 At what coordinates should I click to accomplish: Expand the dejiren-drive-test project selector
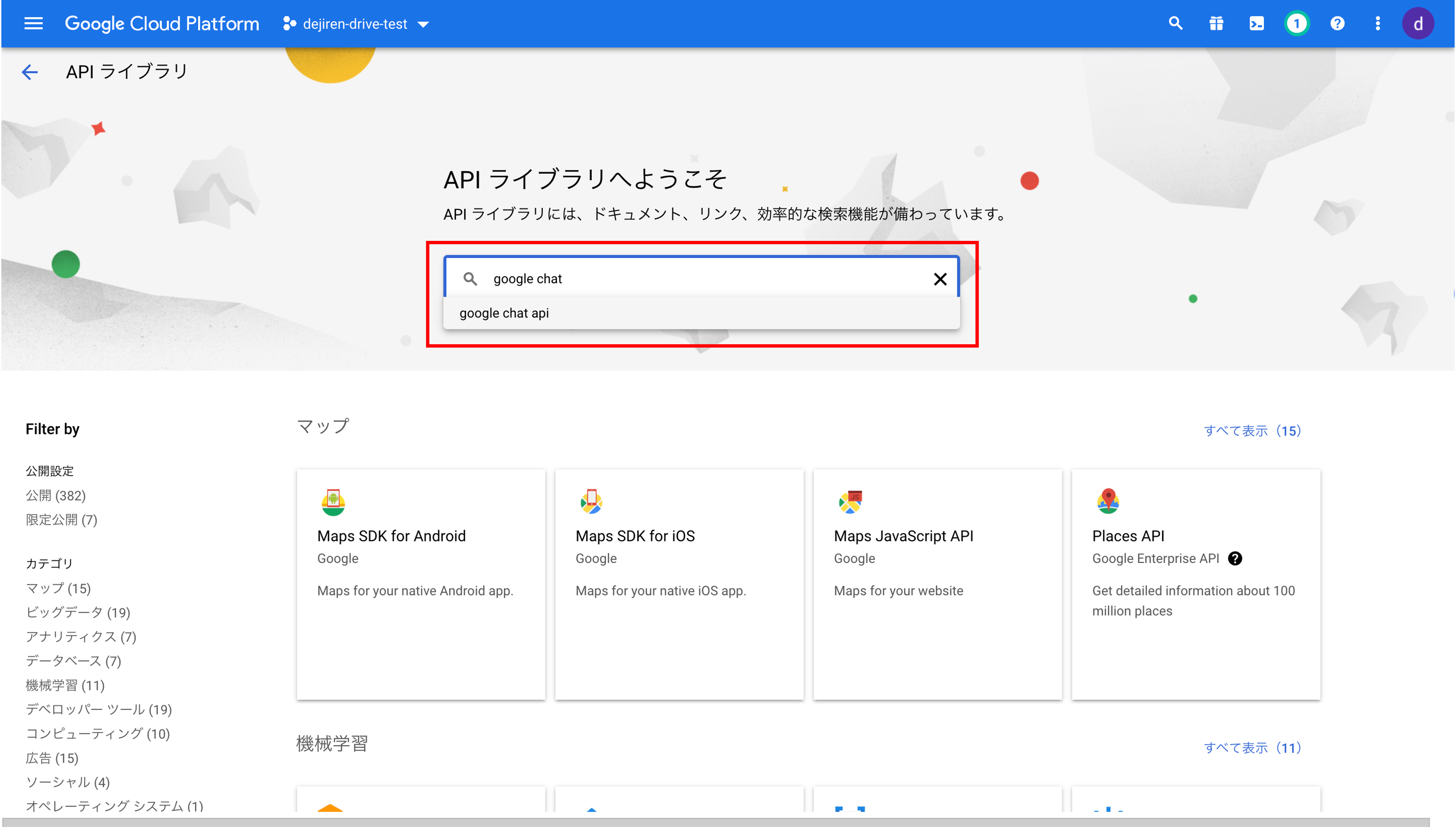(x=356, y=24)
